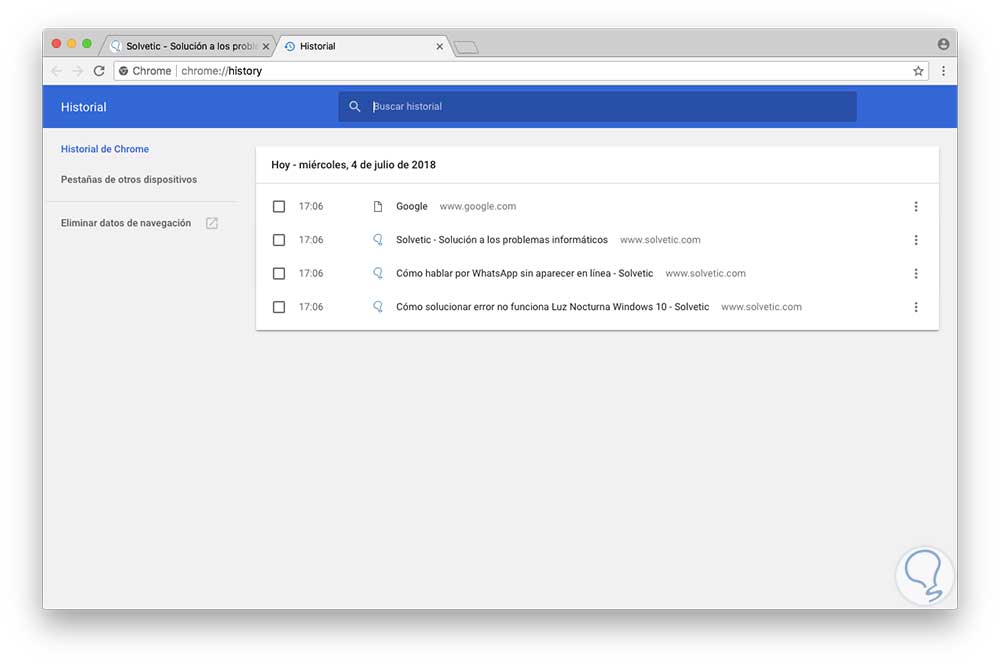Viewport: 1000px width, 666px height.
Task: Tick the checkbox for Solvetic - Solución entry
Action: tap(279, 240)
